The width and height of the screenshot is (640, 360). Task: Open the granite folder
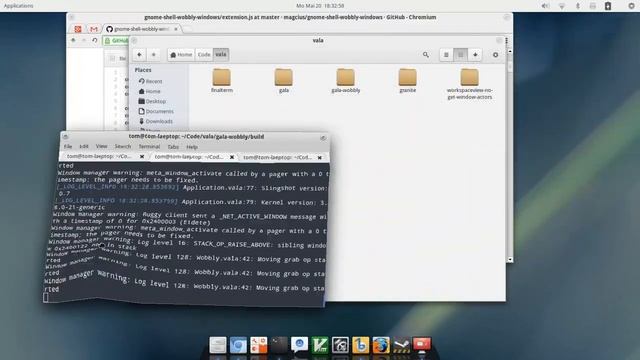pyautogui.click(x=407, y=81)
